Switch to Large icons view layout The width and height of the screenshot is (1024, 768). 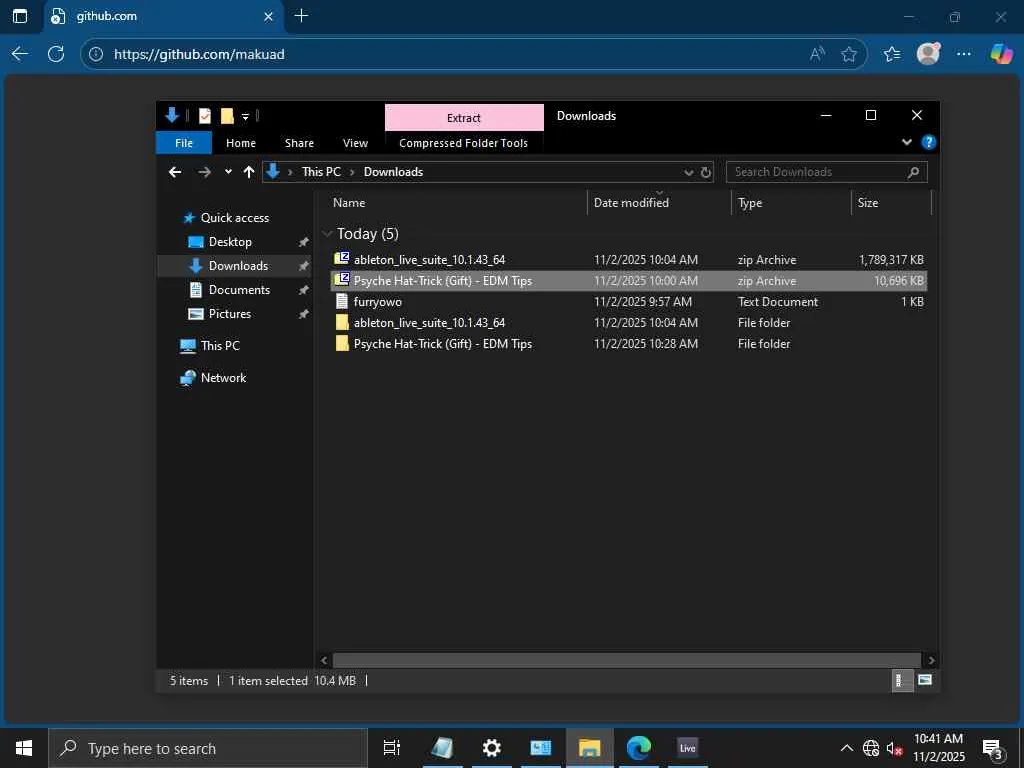point(925,680)
